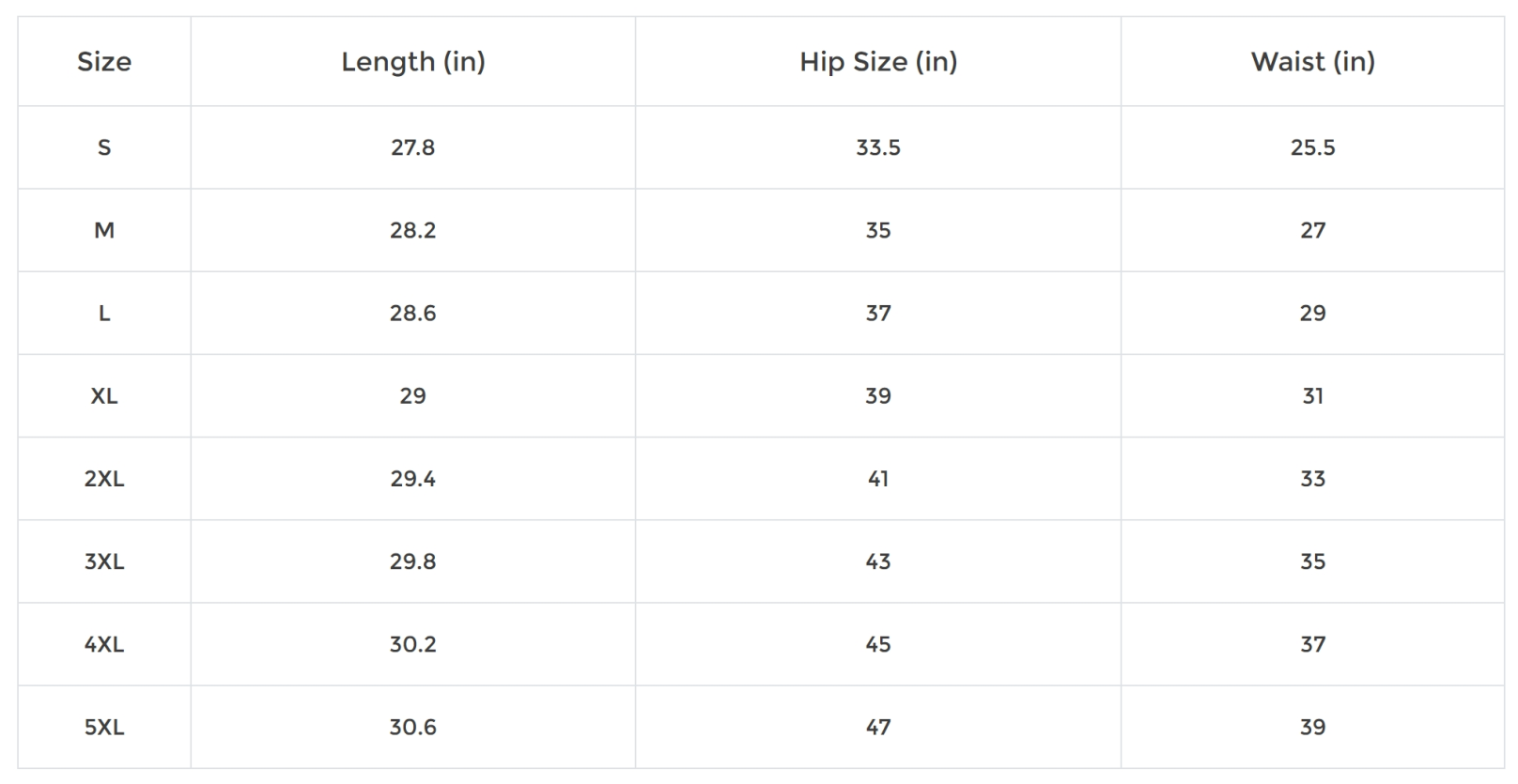This screenshot has height=784, width=1518.
Task: Click the waist value 31
Action: (1312, 395)
